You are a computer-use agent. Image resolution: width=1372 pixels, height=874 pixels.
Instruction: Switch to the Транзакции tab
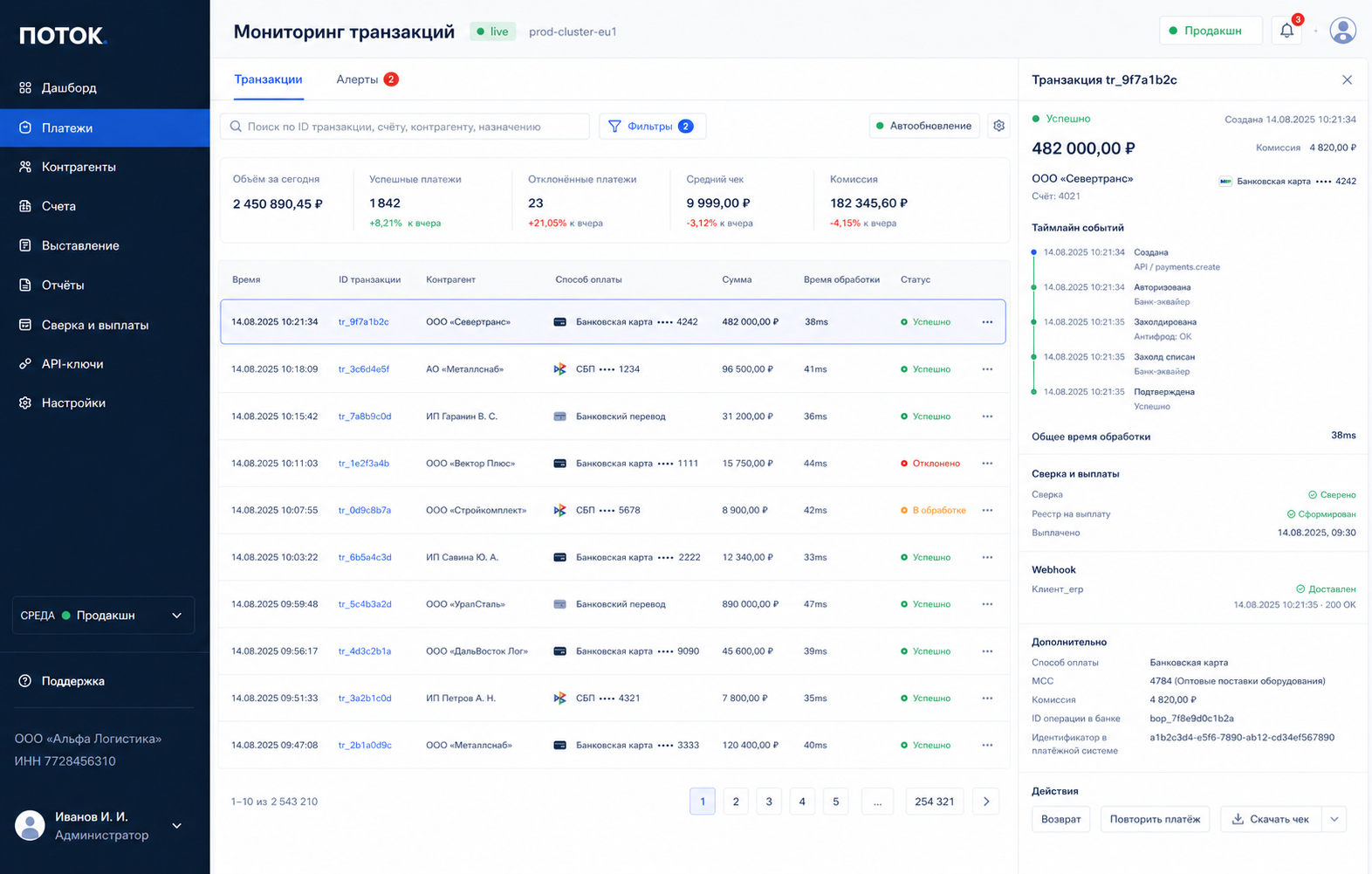(x=268, y=79)
